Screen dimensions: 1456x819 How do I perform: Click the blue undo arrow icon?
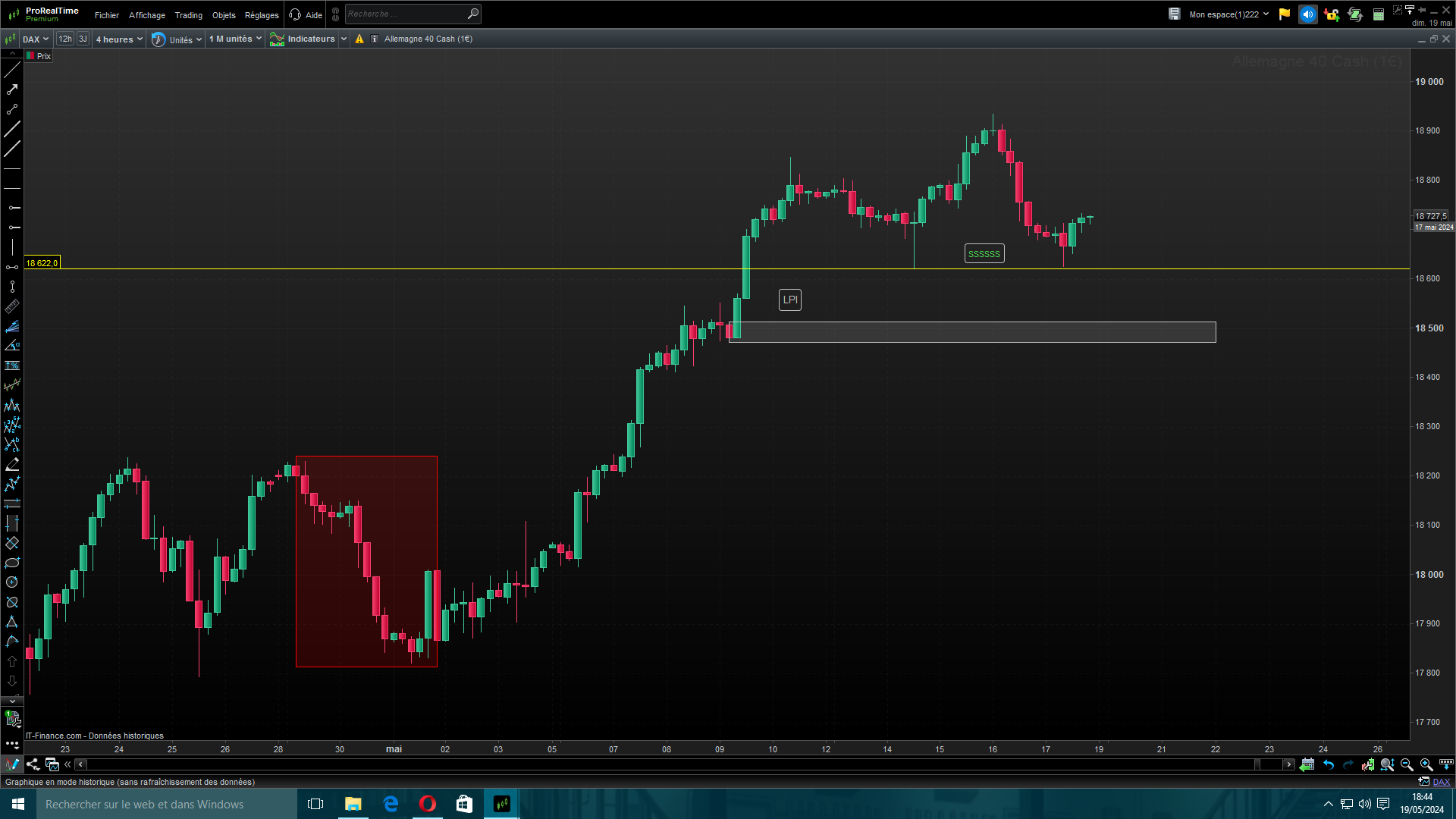point(1329,764)
